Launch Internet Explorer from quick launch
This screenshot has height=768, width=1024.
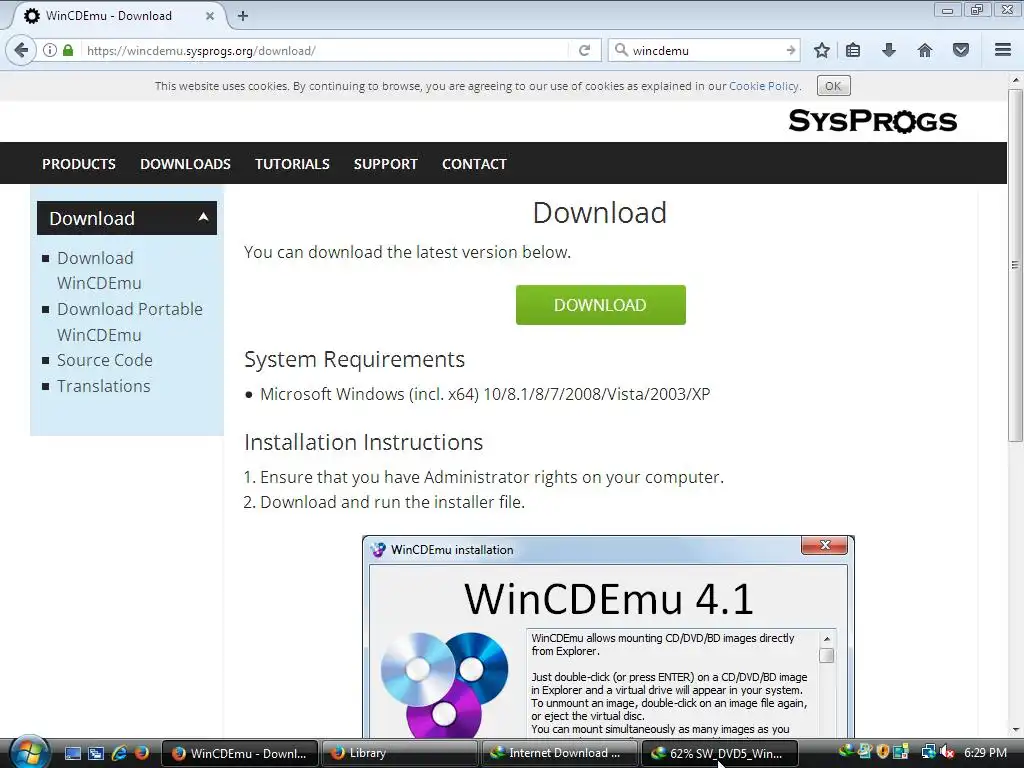[x=119, y=753]
